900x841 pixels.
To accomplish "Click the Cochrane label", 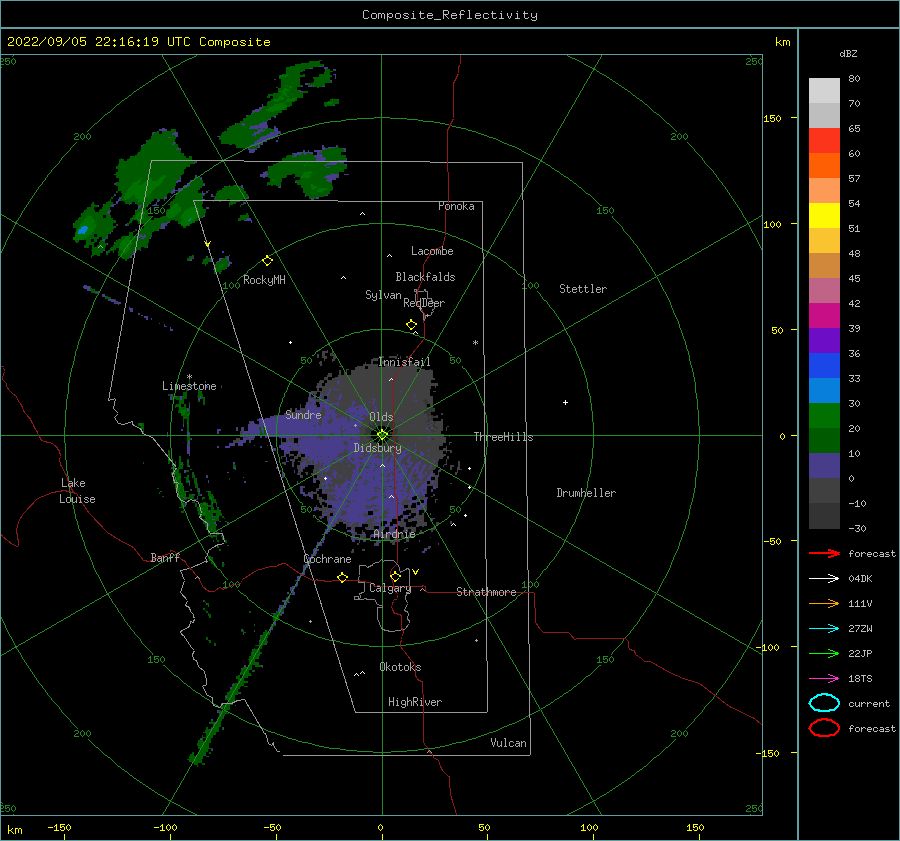I will [x=327, y=559].
